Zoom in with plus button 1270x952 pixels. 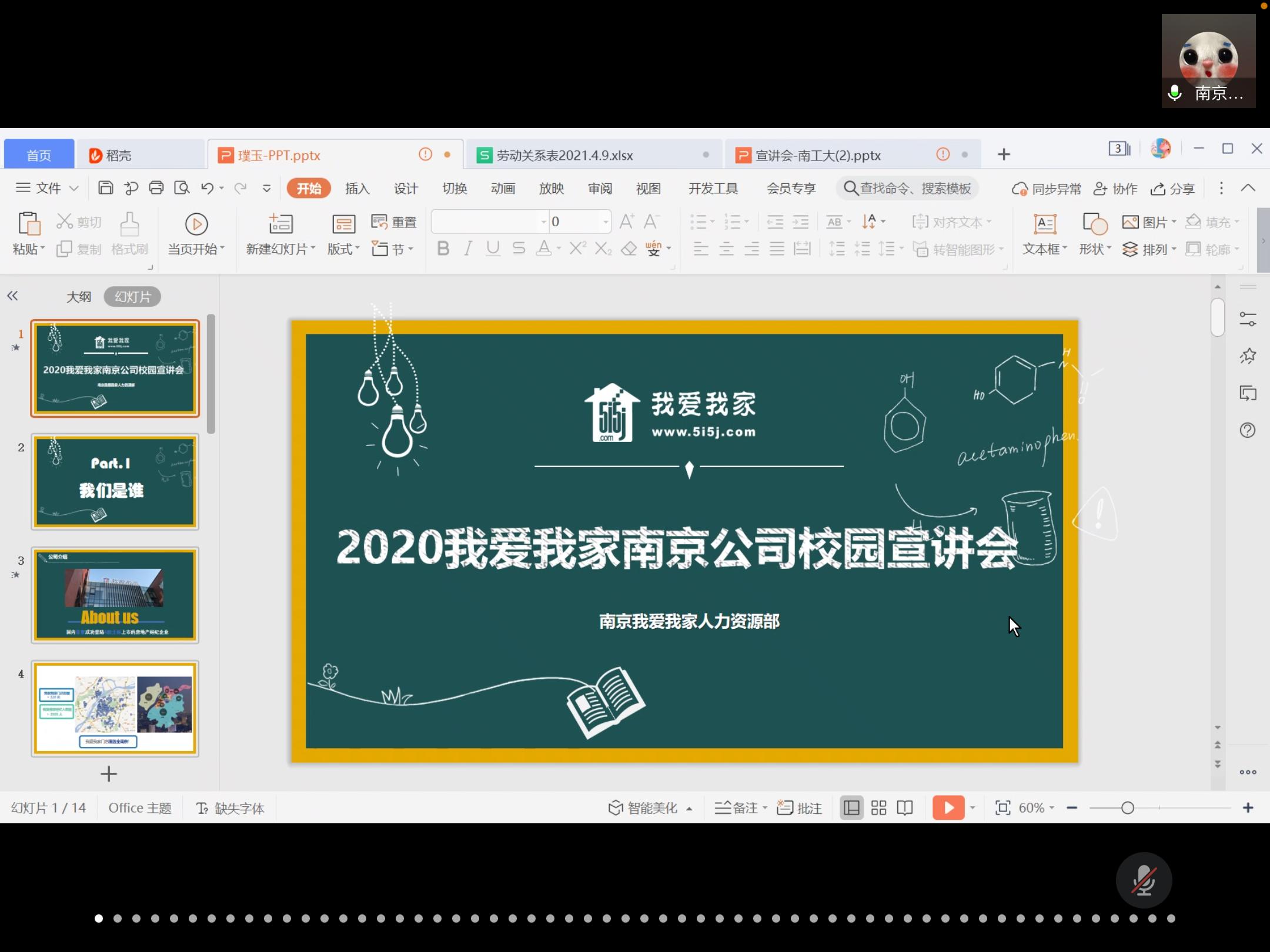(x=1248, y=808)
